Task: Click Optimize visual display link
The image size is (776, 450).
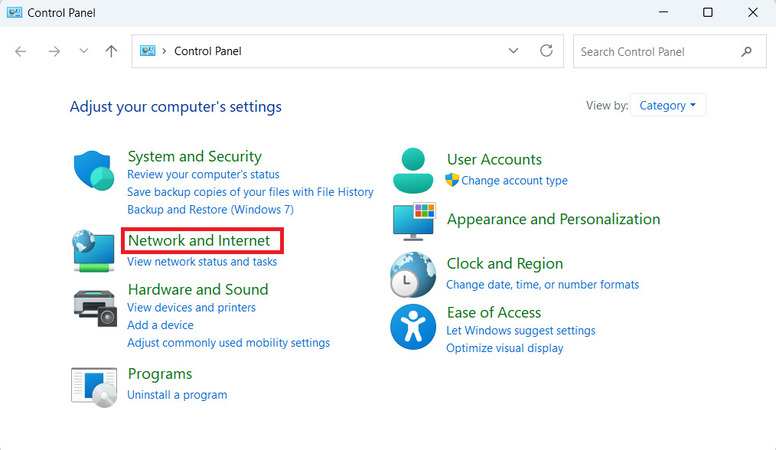Action: [x=505, y=348]
